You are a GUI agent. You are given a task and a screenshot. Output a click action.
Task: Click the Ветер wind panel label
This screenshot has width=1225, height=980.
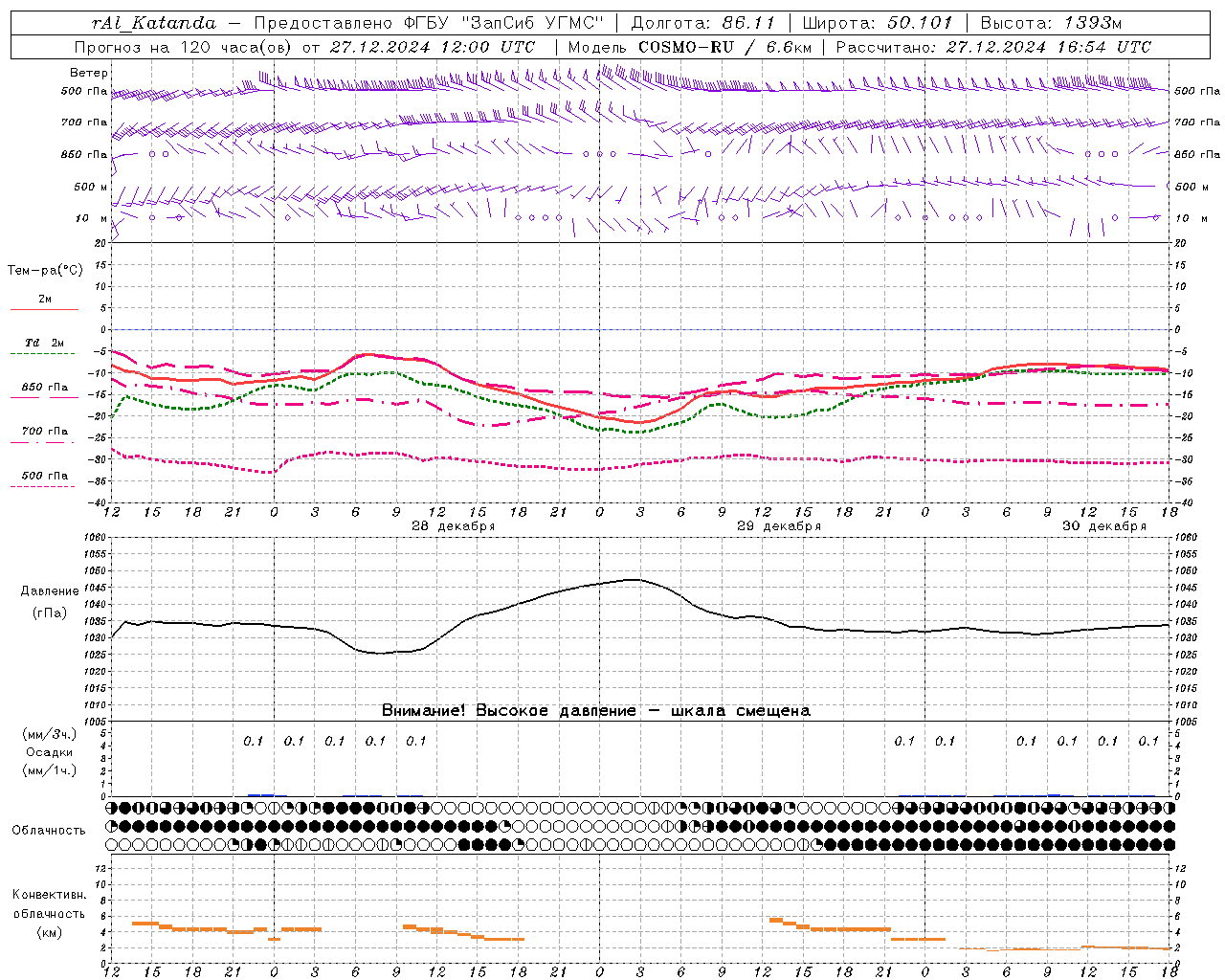click(89, 73)
